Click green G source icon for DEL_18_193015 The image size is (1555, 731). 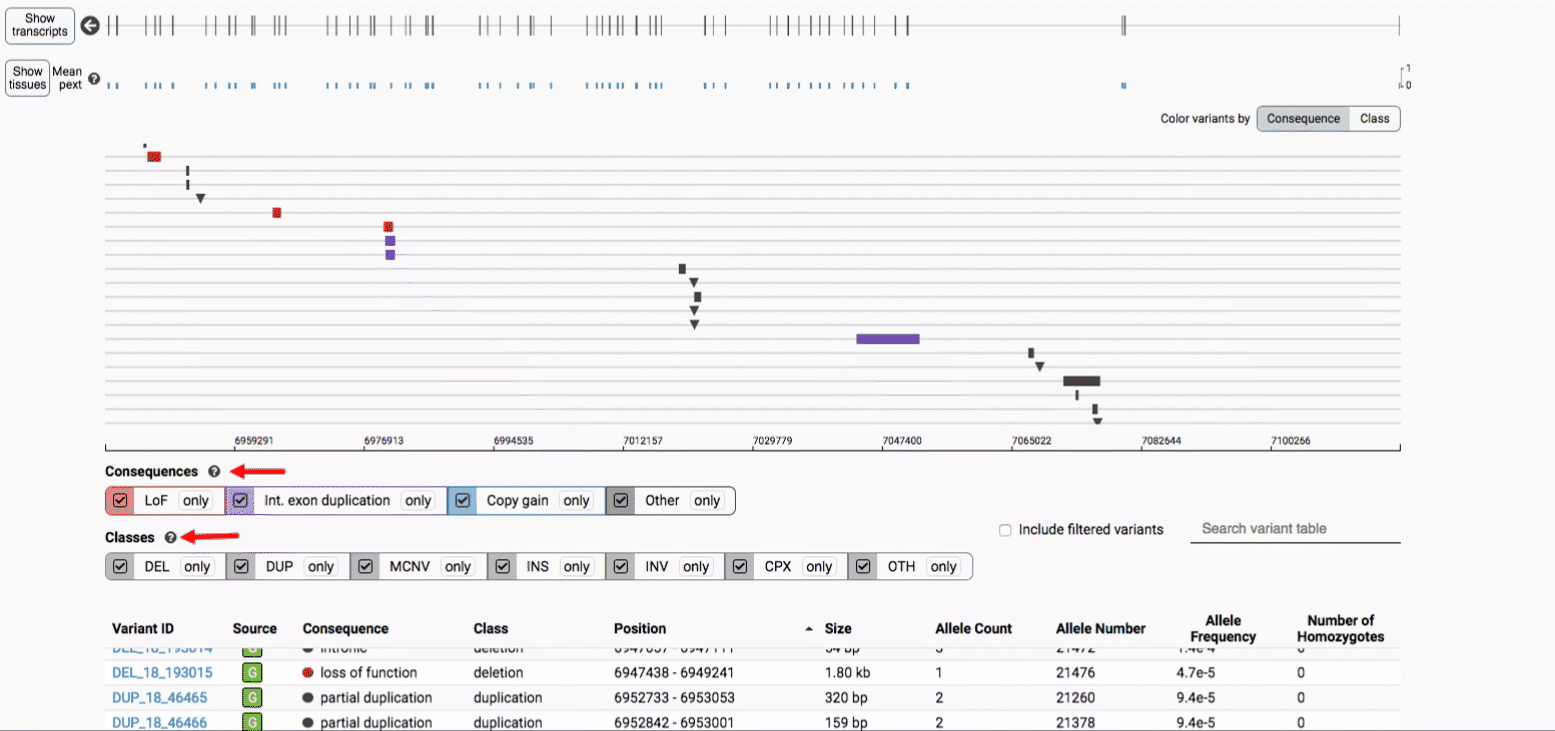tap(254, 673)
